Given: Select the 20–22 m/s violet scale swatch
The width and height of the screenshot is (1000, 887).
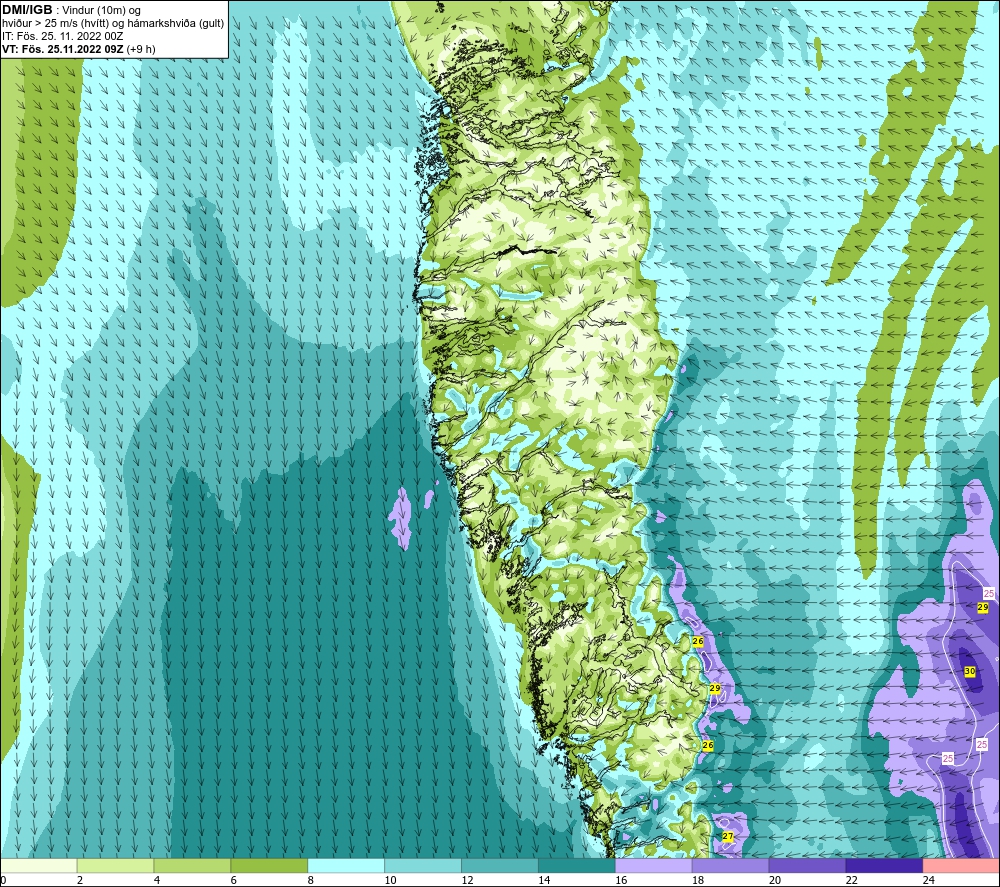Looking at the screenshot, I should point(807,865).
